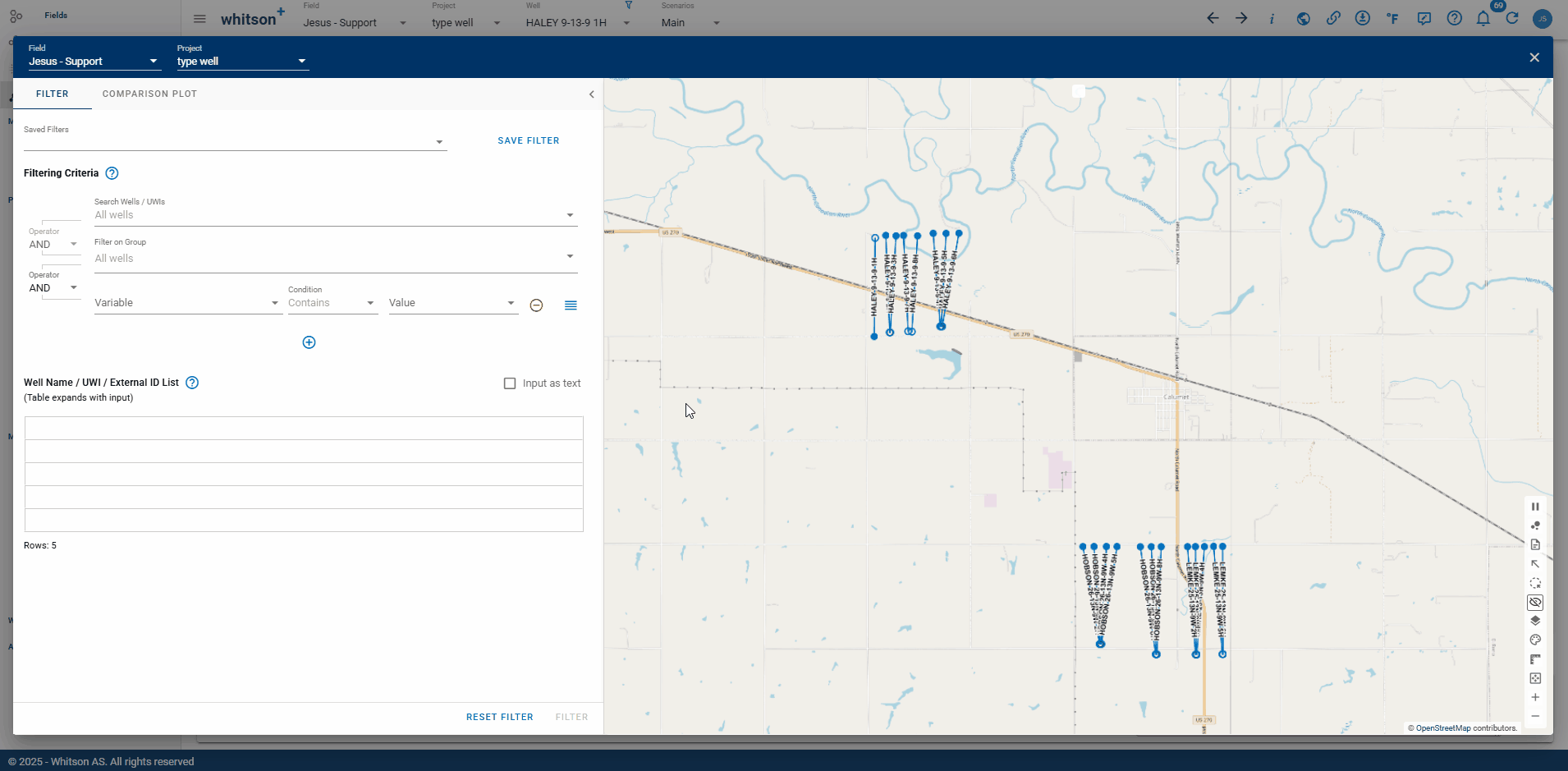Image resolution: width=1568 pixels, height=771 pixels.
Task: Zoom out on the map with minus
Action: point(1535,716)
